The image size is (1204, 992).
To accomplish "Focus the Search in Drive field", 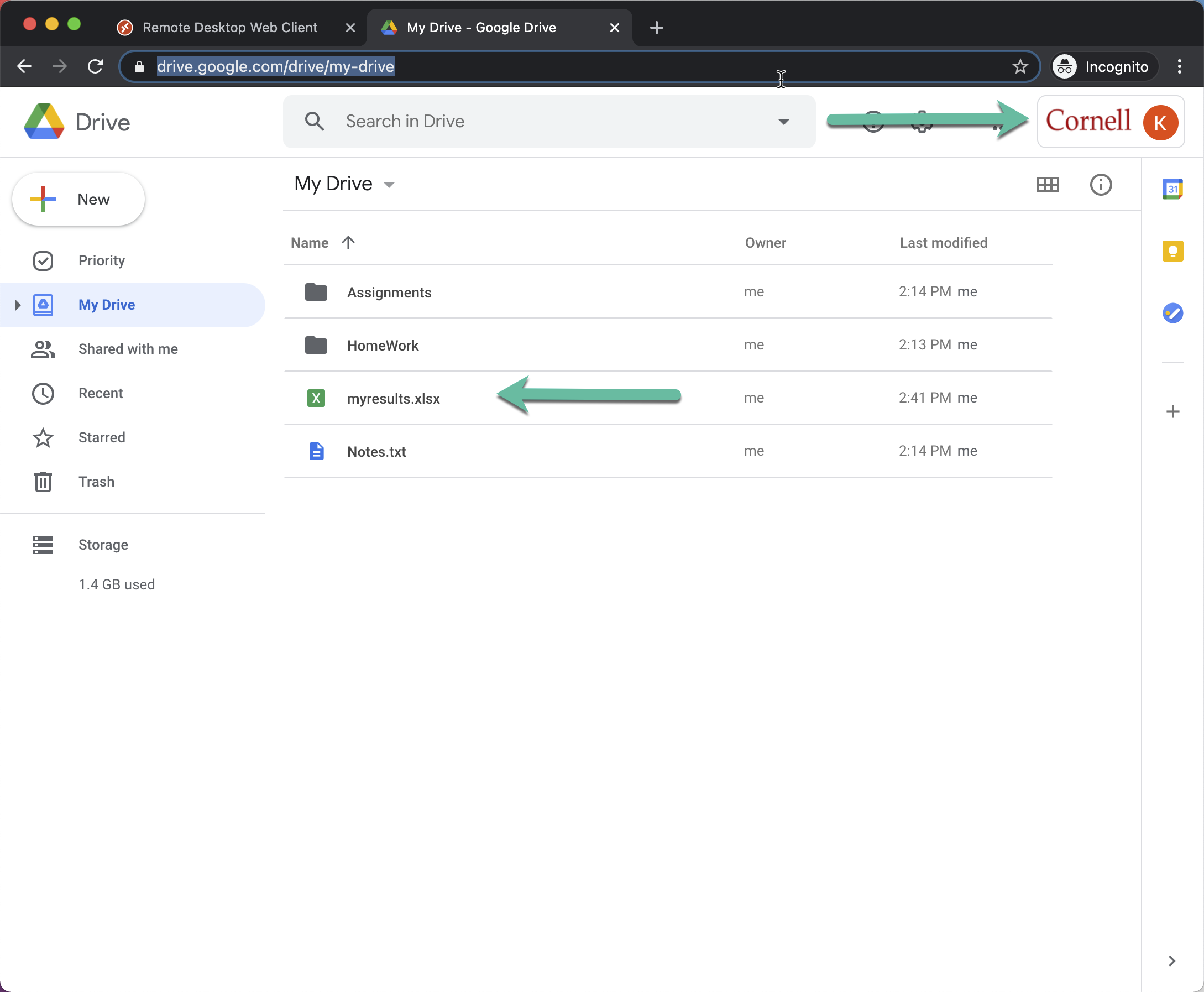I will [549, 122].
